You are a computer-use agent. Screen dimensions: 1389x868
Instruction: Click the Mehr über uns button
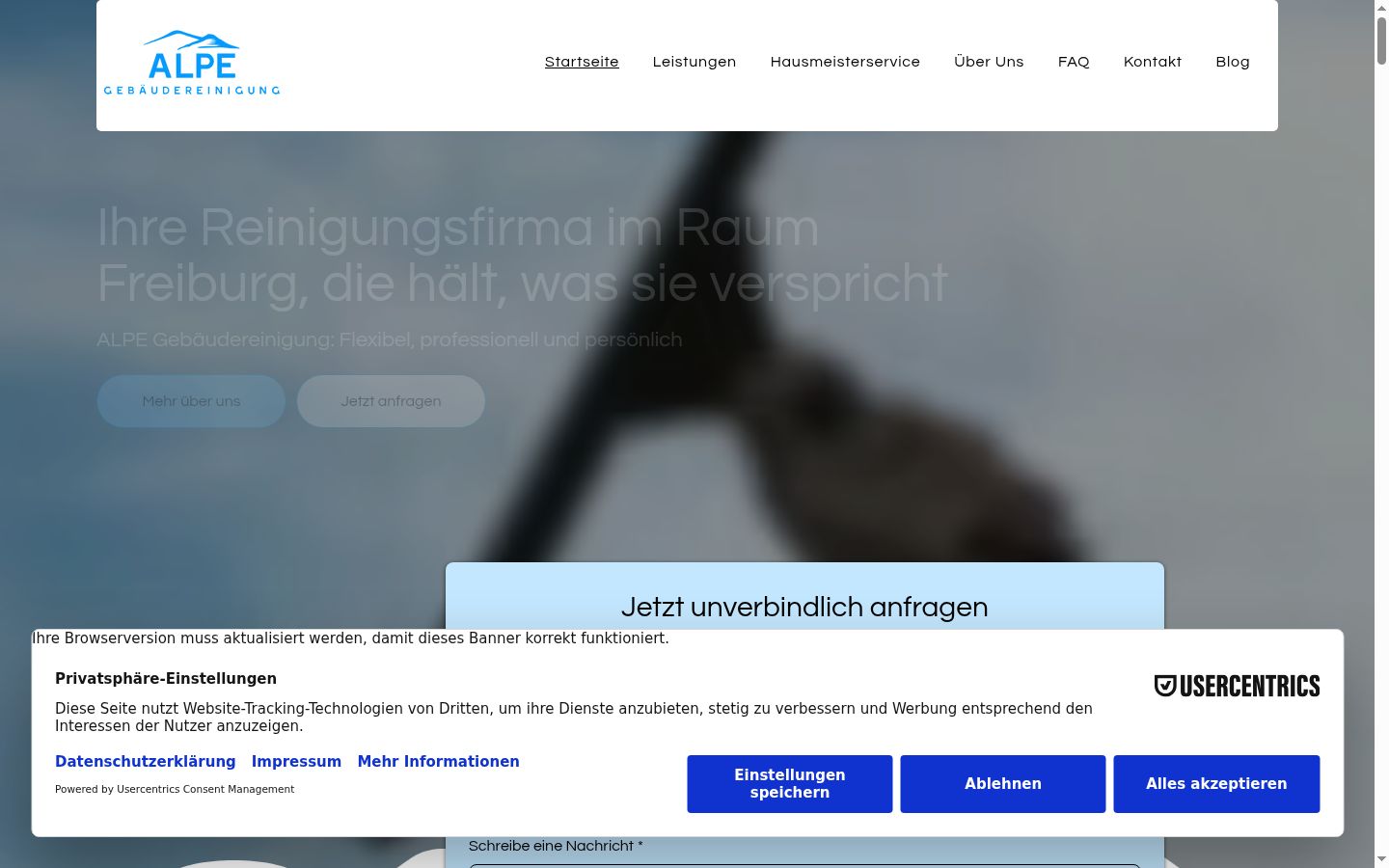tap(191, 401)
